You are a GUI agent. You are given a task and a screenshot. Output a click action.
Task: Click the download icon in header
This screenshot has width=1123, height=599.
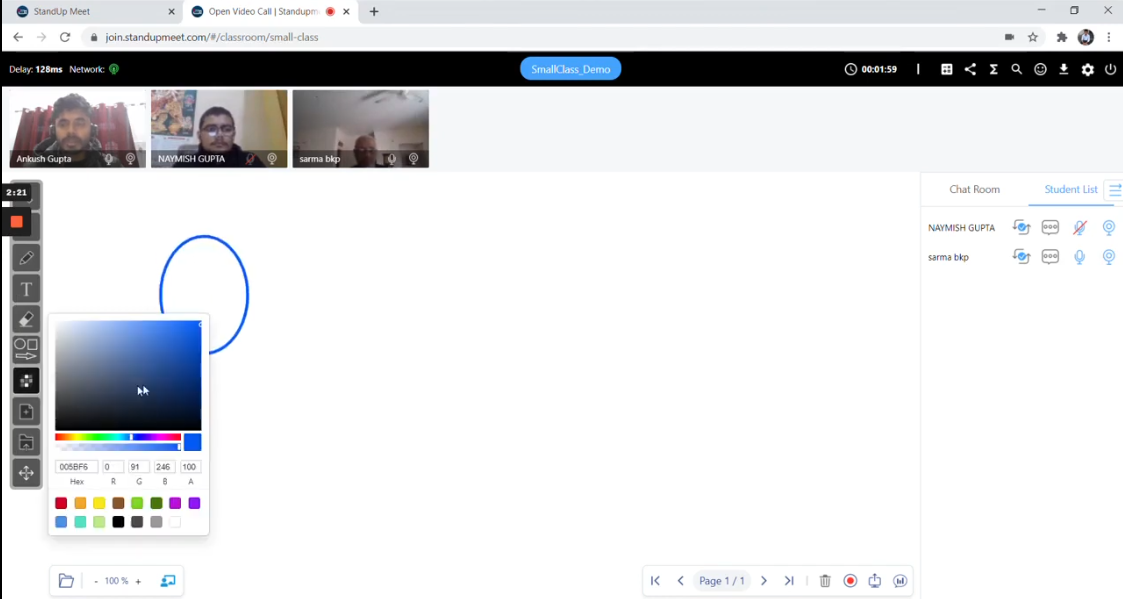(1064, 70)
